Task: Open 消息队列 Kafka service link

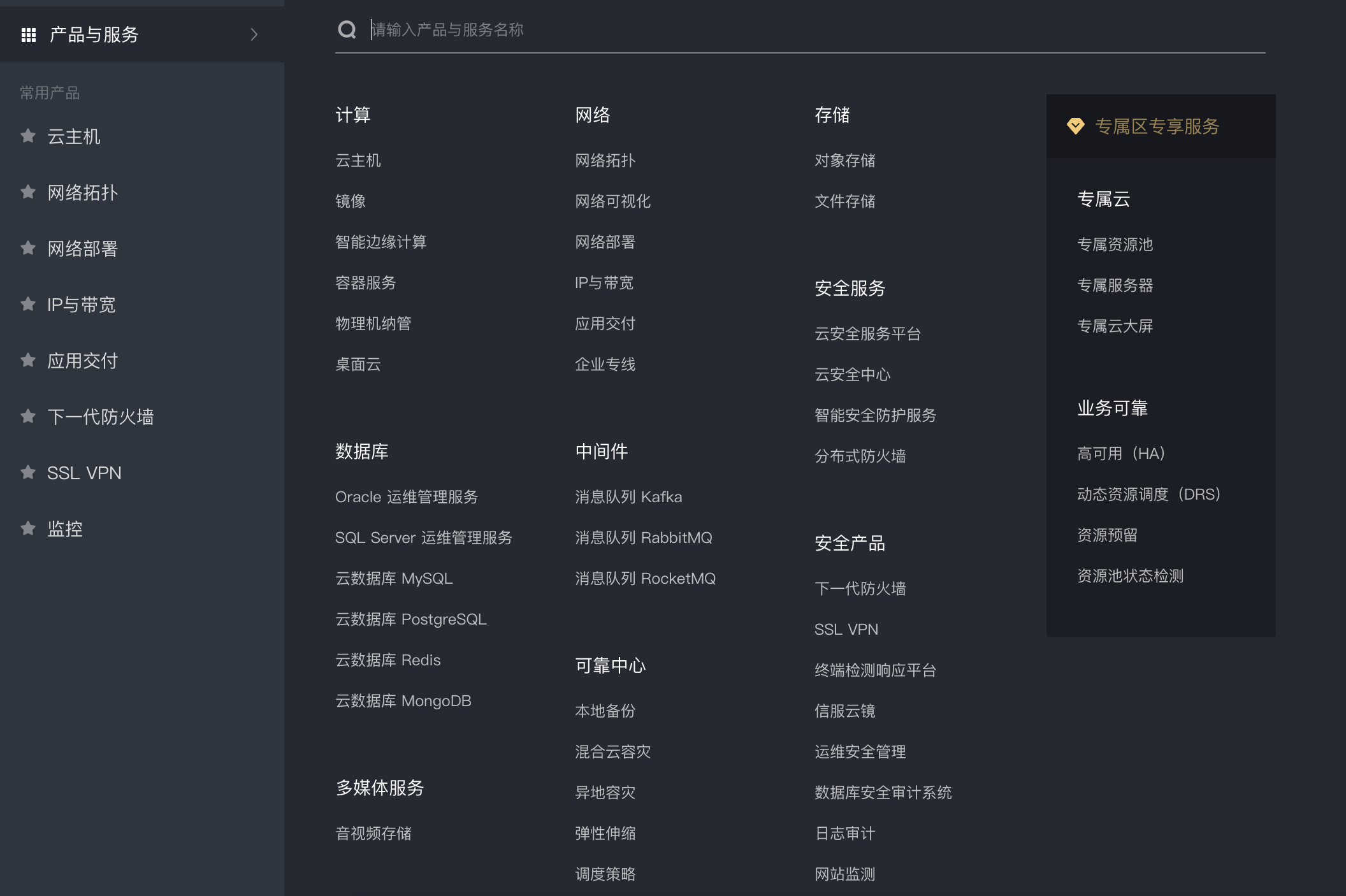Action: click(628, 496)
